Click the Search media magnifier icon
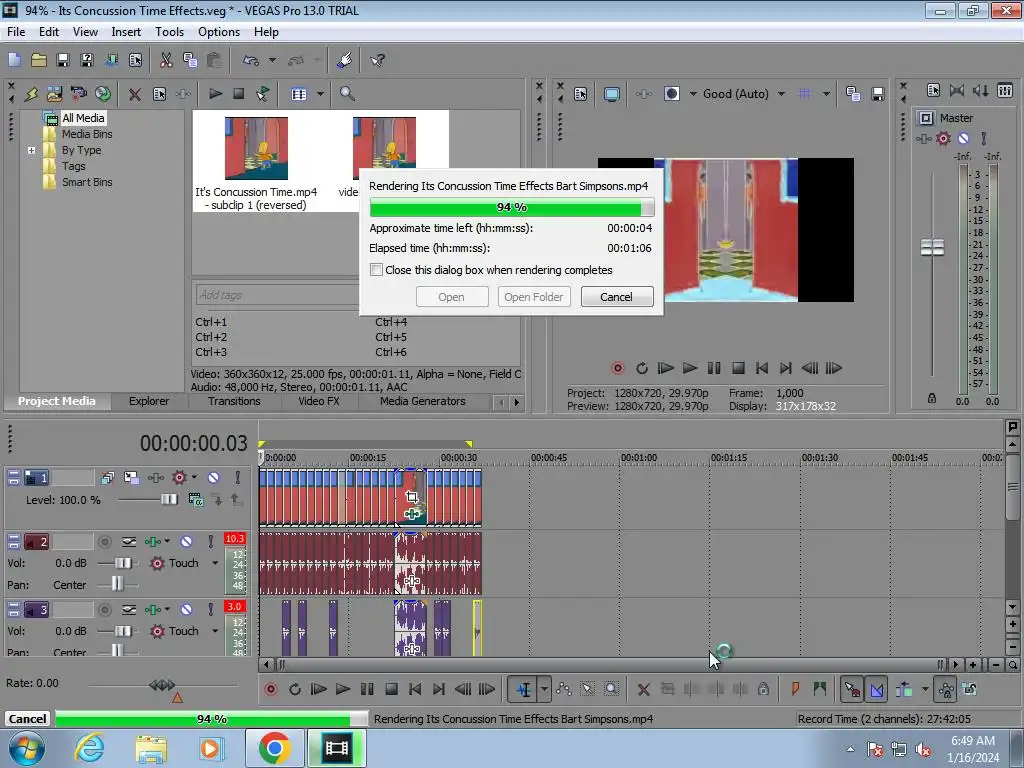 (347, 94)
